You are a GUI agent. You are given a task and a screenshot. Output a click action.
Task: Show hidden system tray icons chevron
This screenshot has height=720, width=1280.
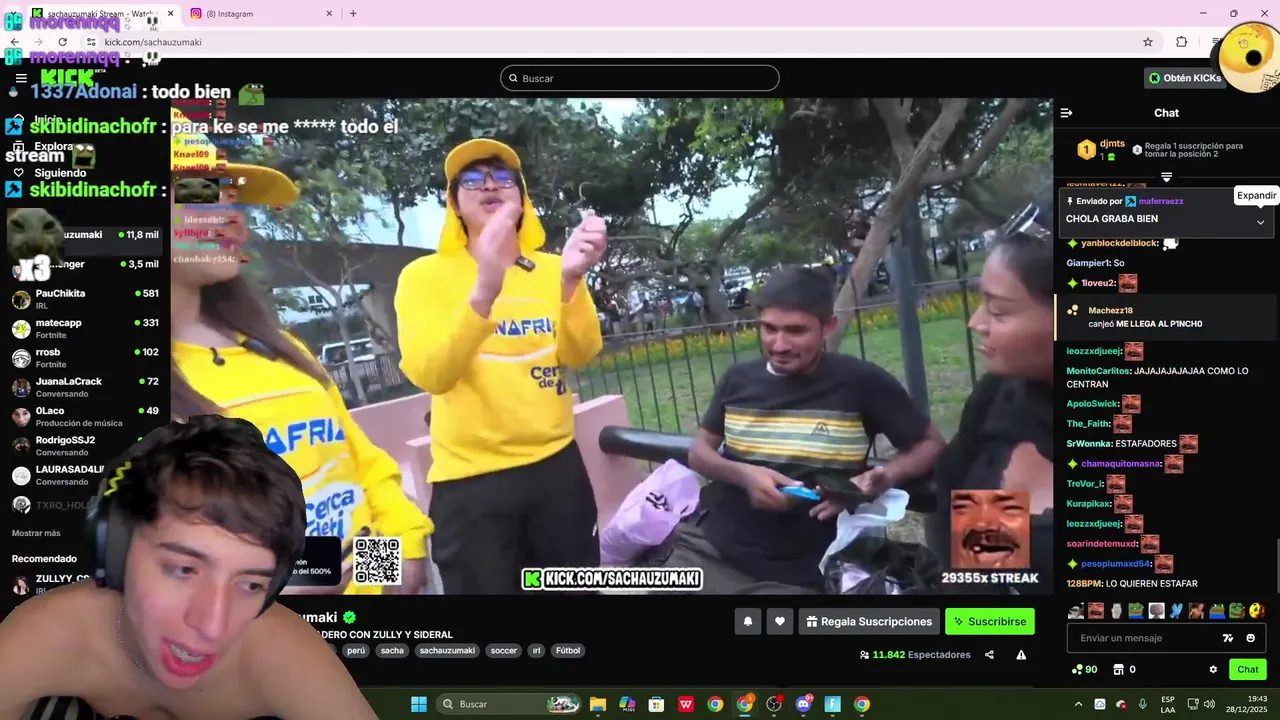click(x=1078, y=704)
